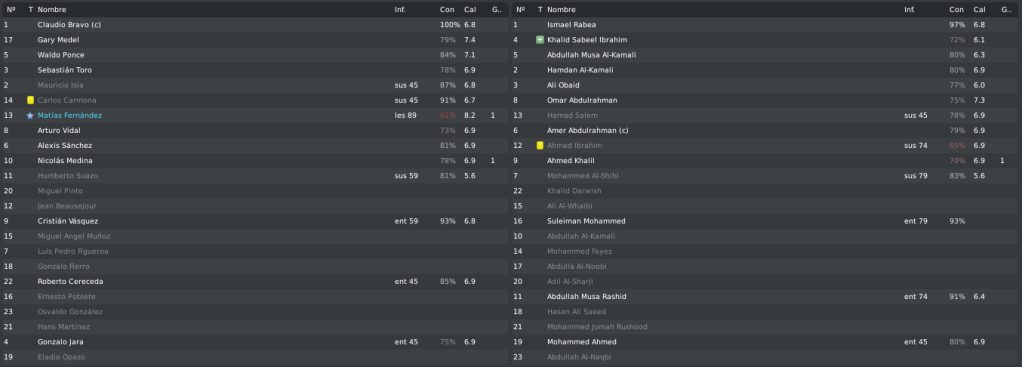Open Matías Fernández player profile
This screenshot has width=1022, height=367.
click(70, 115)
